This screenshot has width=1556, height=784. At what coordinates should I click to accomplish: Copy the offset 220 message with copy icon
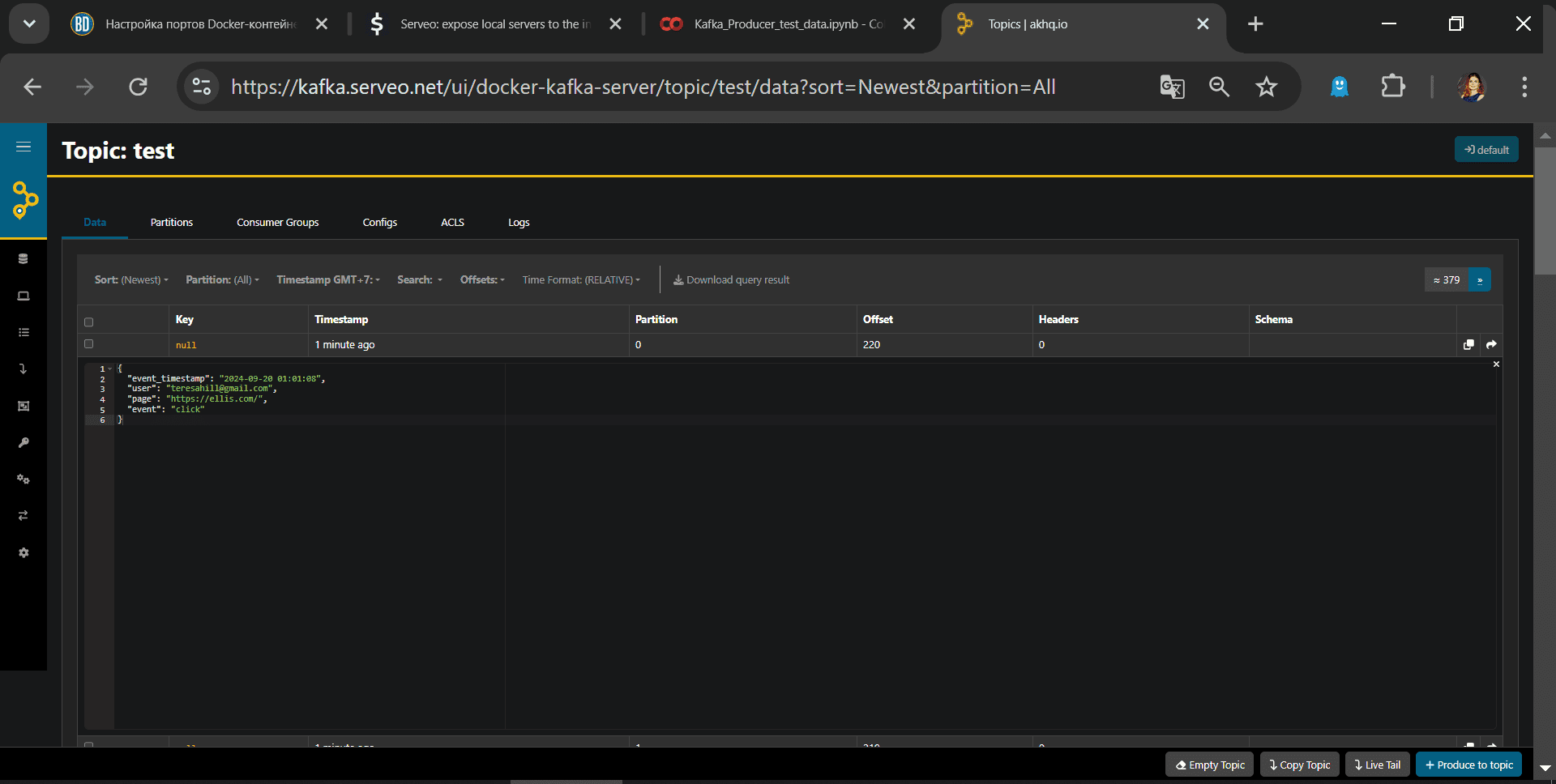click(x=1468, y=345)
